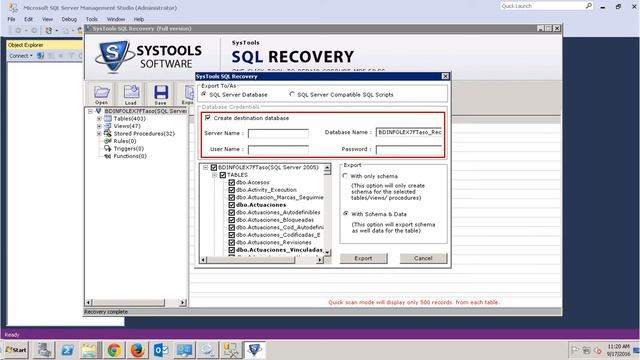Open the Tools menu in SSMS

[x=91, y=19]
